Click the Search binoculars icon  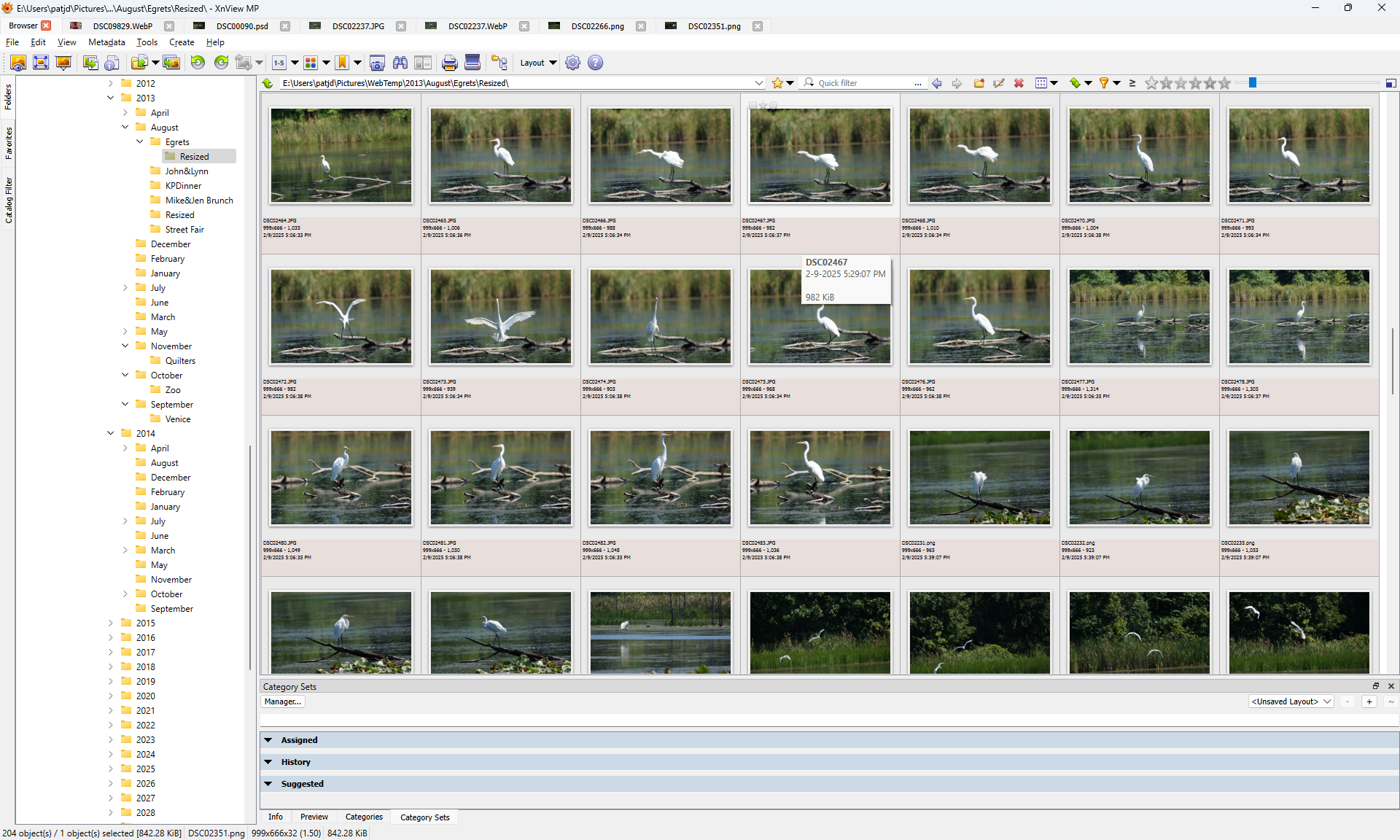(400, 63)
